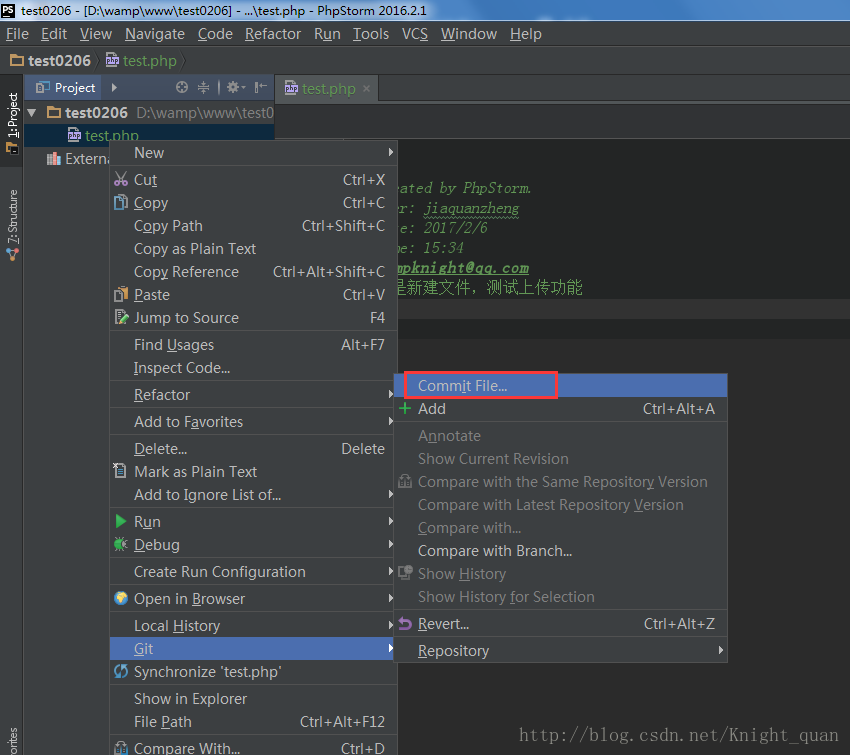Open the View menu

click(95, 34)
